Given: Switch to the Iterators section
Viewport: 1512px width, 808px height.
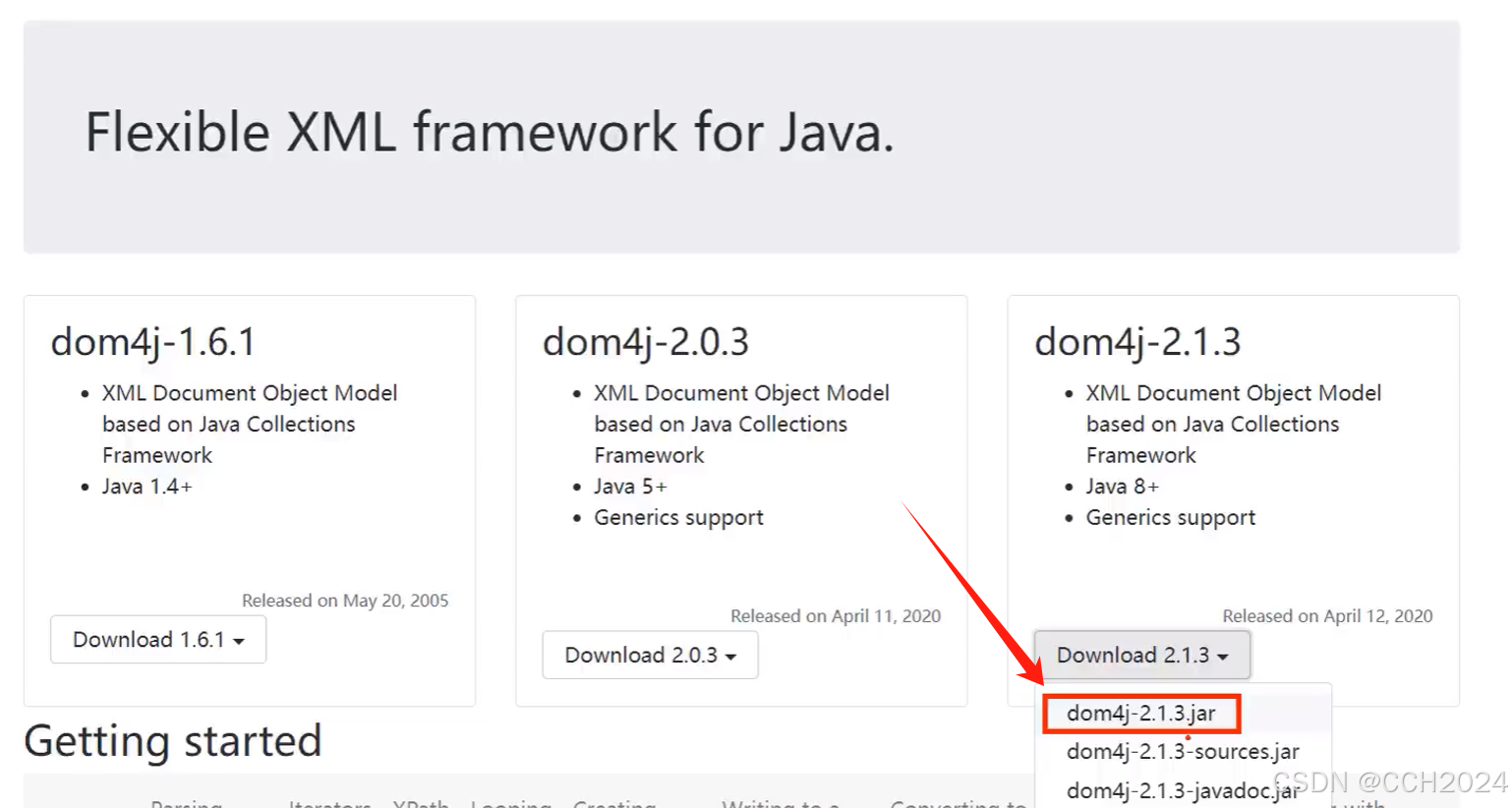Looking at the screenshot, I should [329, 803].
